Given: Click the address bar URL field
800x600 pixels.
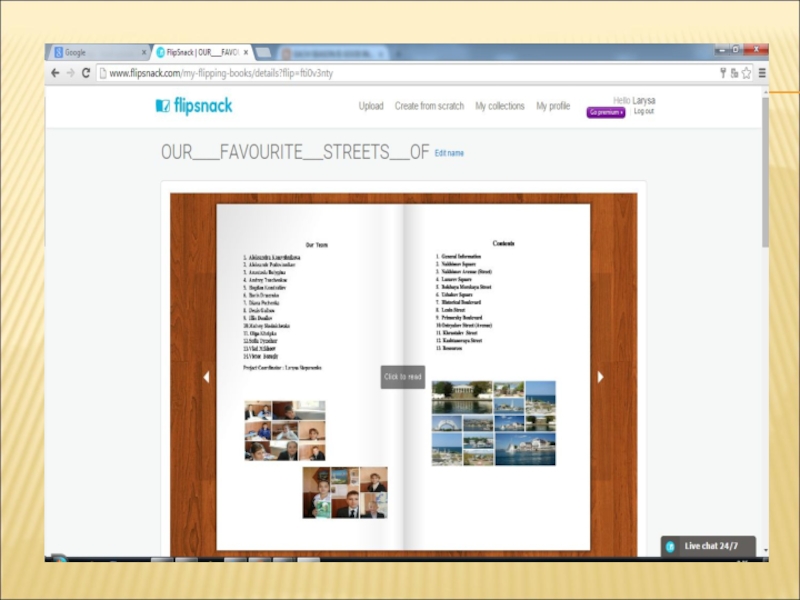Looking at the screenshot, I should coord(406,73).
